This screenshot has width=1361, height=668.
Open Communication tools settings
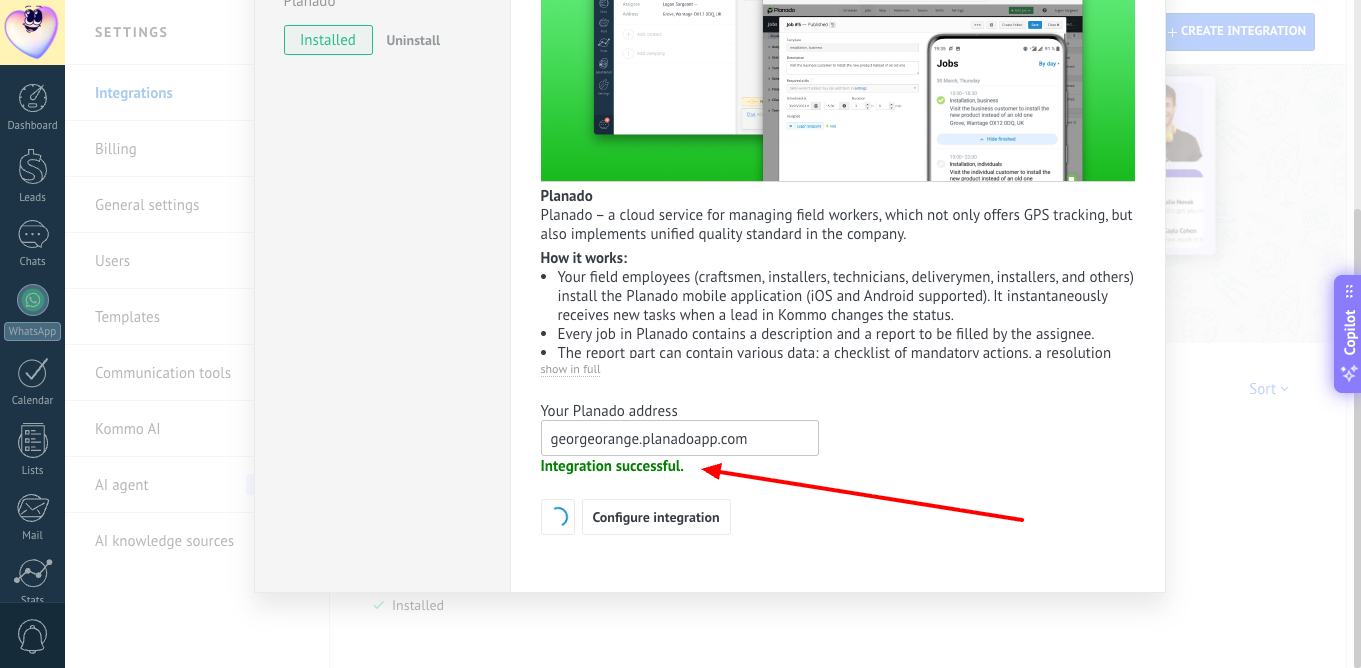point(163,373)
